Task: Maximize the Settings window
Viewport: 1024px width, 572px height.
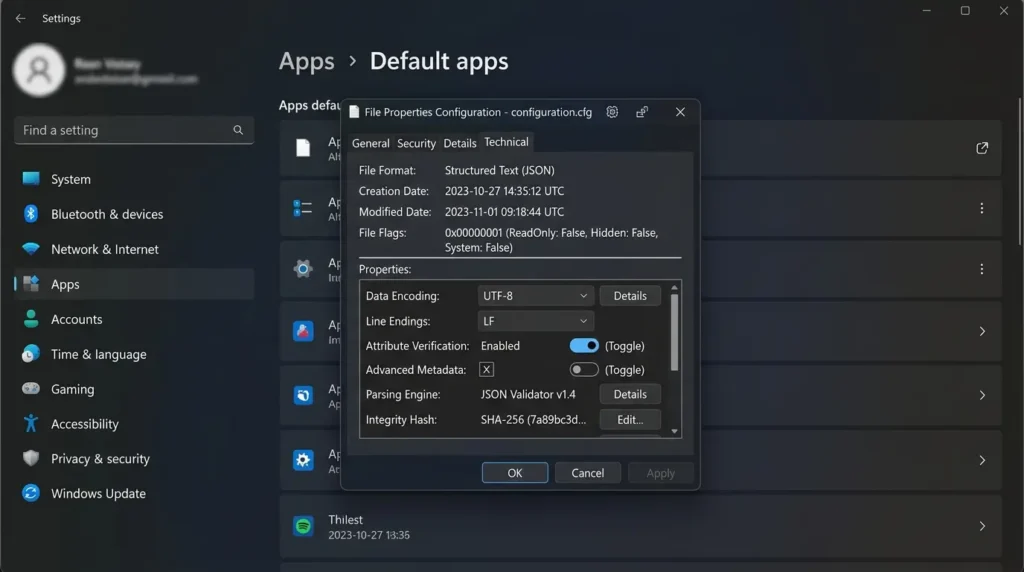Action: coord(965,11)
